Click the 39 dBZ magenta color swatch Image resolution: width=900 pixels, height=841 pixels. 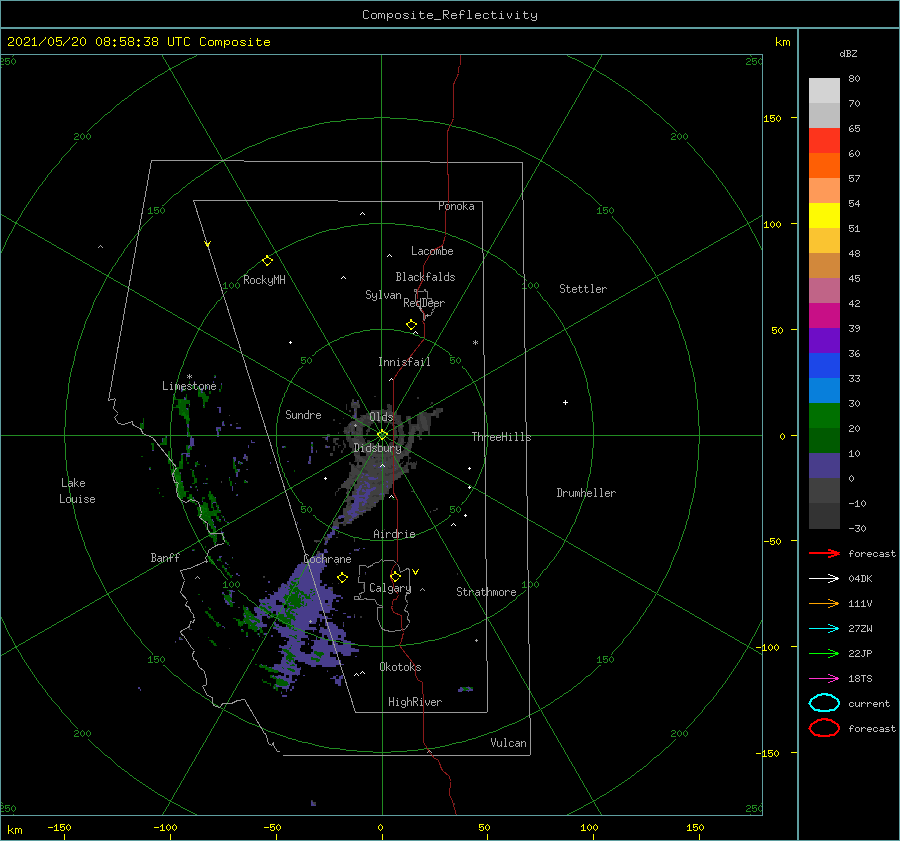(x=824, y=315)
